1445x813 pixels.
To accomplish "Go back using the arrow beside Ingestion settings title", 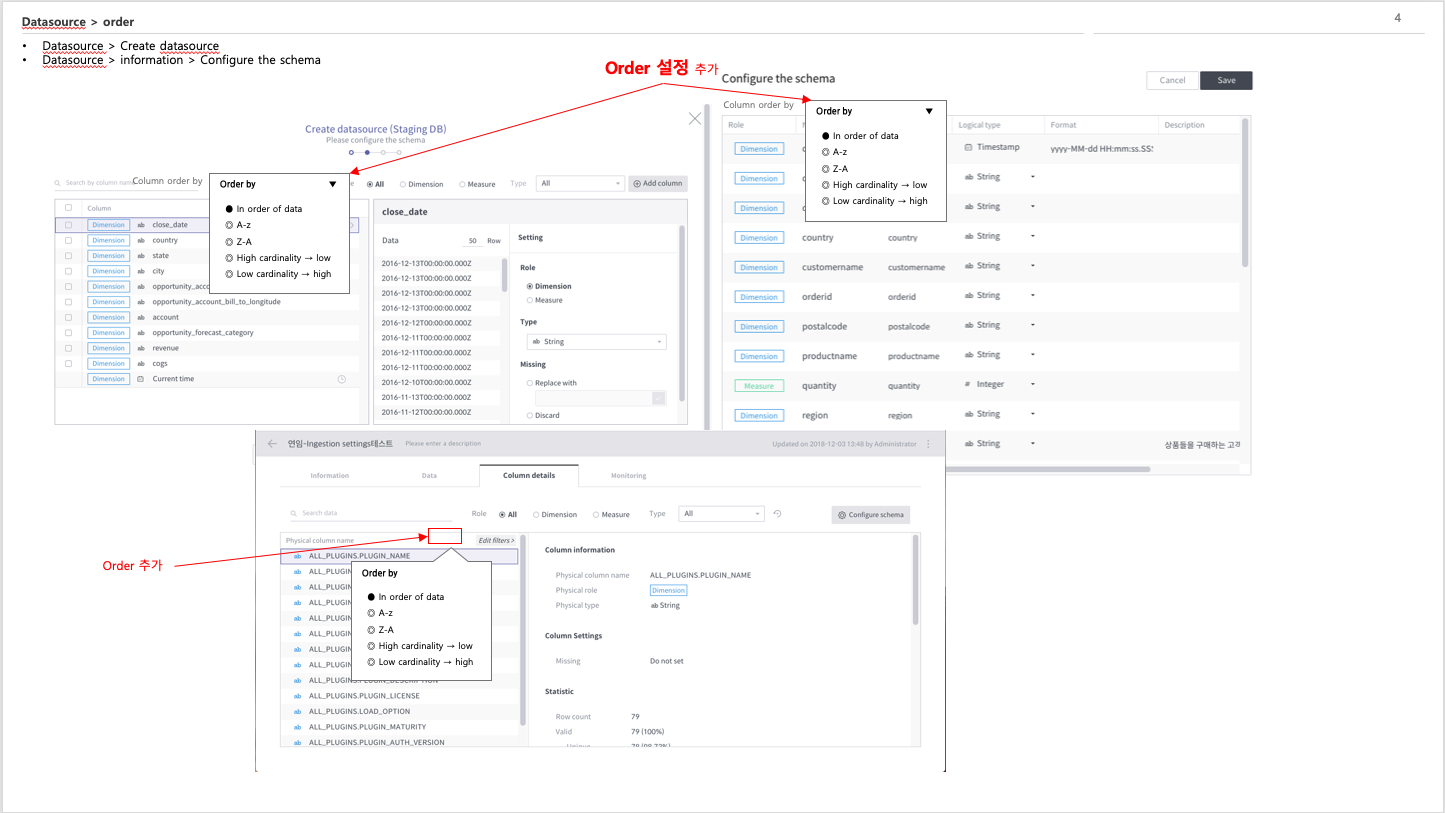I will (x=272, y=444).
